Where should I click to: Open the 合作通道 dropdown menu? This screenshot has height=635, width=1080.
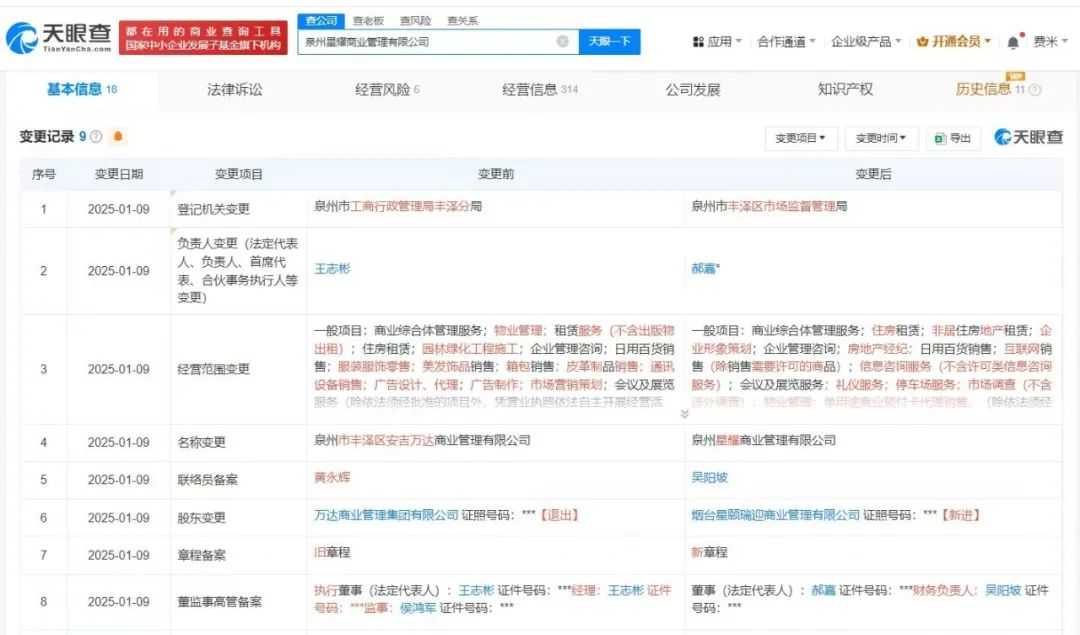(787, 42)
